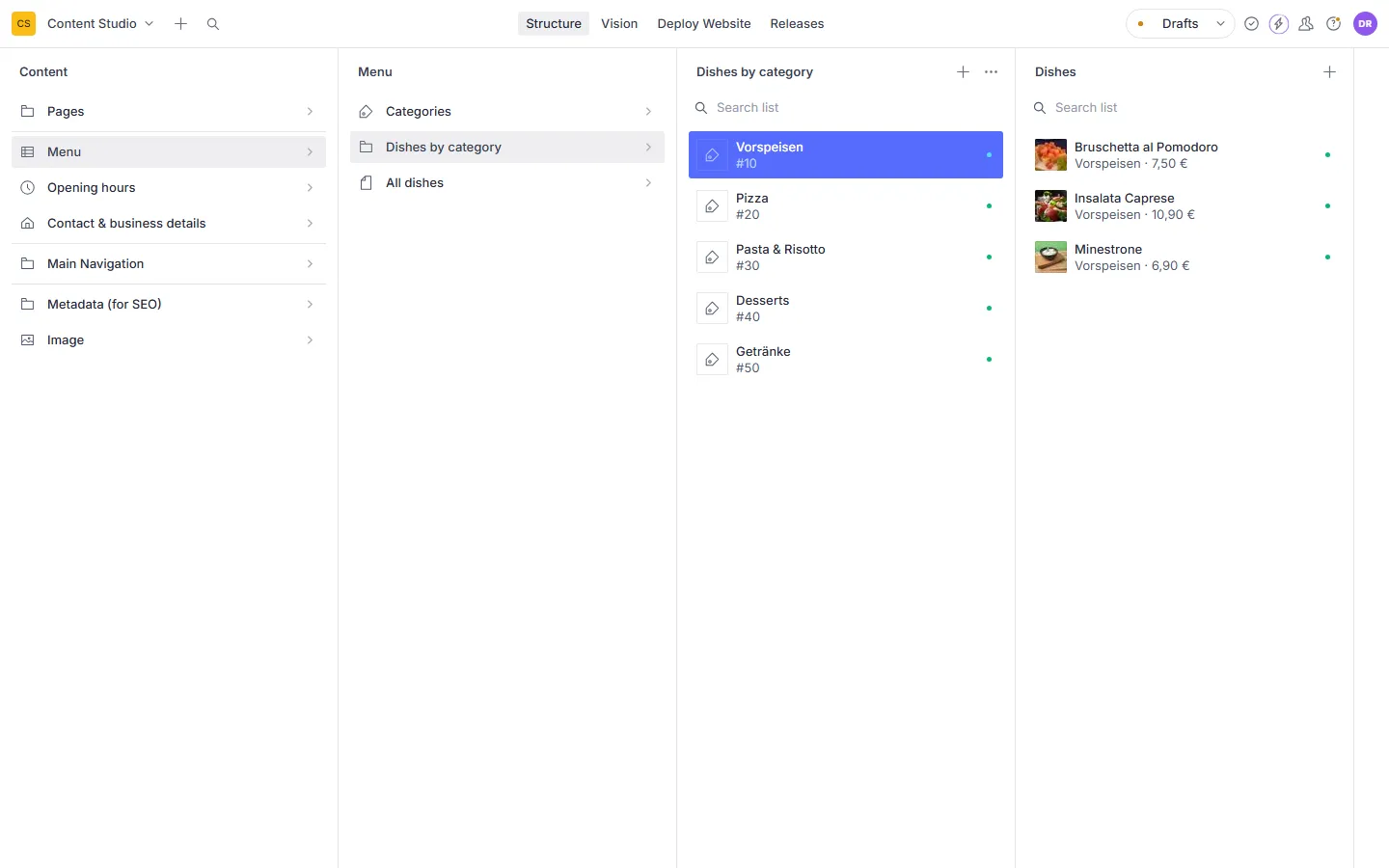Open the DR user avatar menu
1389x868 pixels.
click(1365, 24)
